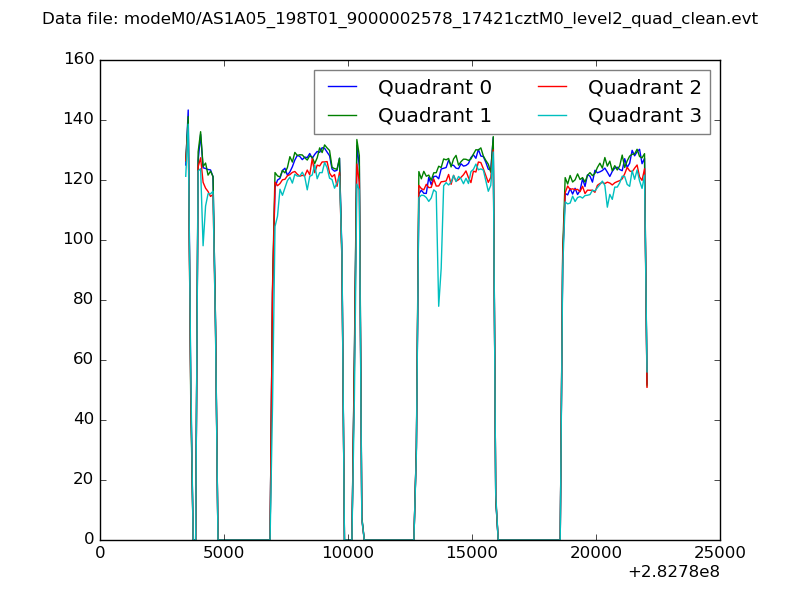800x600 pixels.
Task: Click the x-axis tick label 25000
Action: click(720, 552)
